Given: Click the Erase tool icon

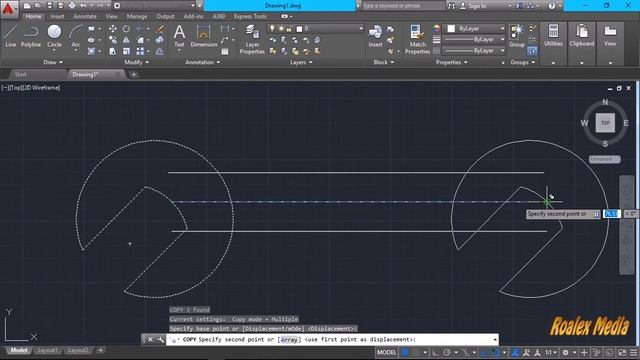Looking at the screenshot, I should 160,29.
